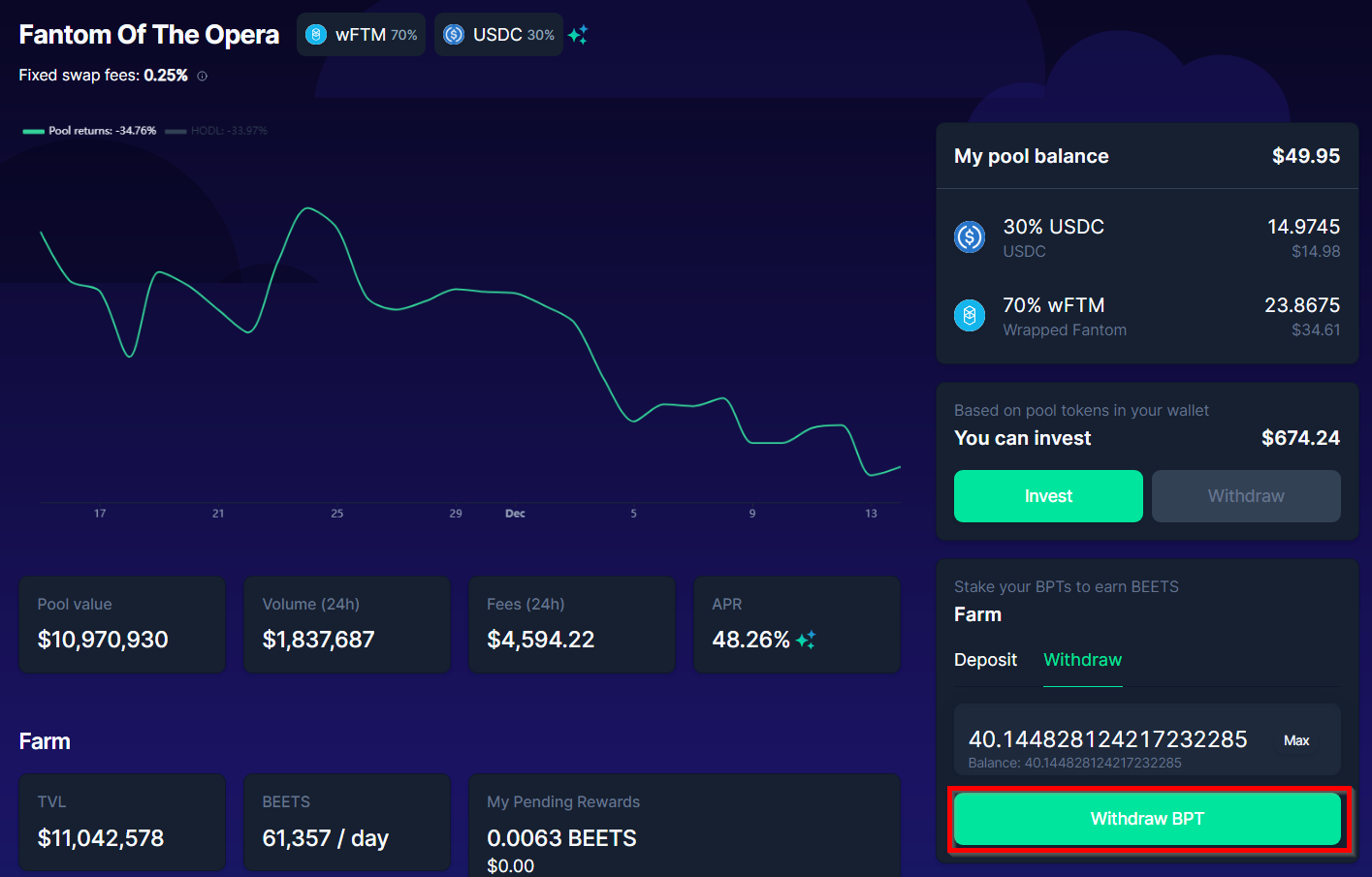The width and height of the screenshot is (1372, 877).
Task: Click the 'Balance: 40.144828124217232285' line
Action: click(x=1075, y=763)
